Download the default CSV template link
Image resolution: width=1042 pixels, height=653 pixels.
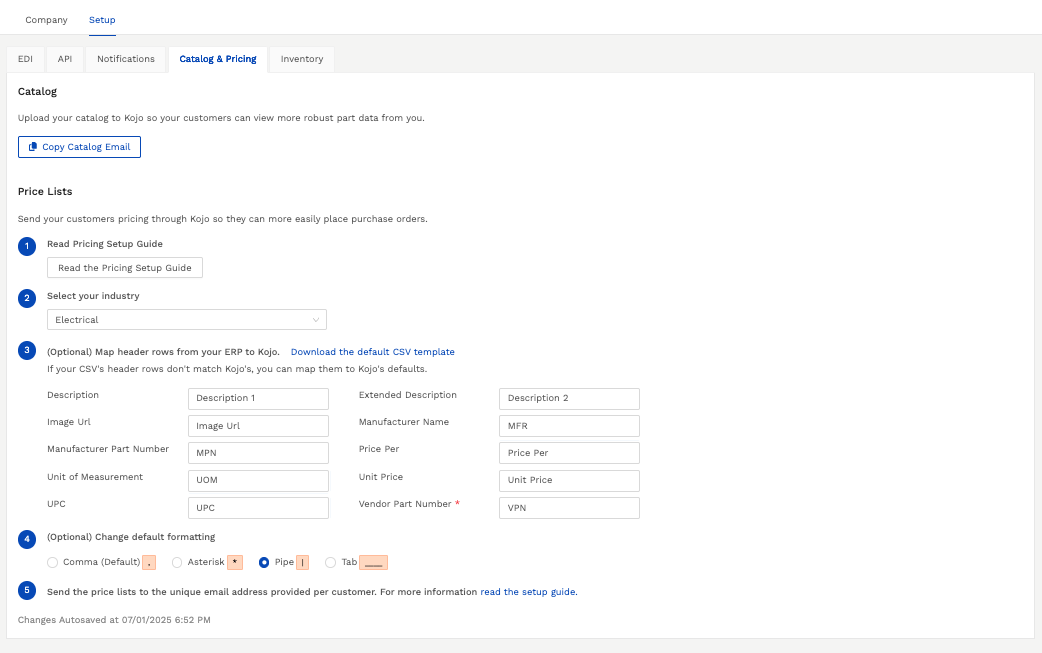(373, 352)
